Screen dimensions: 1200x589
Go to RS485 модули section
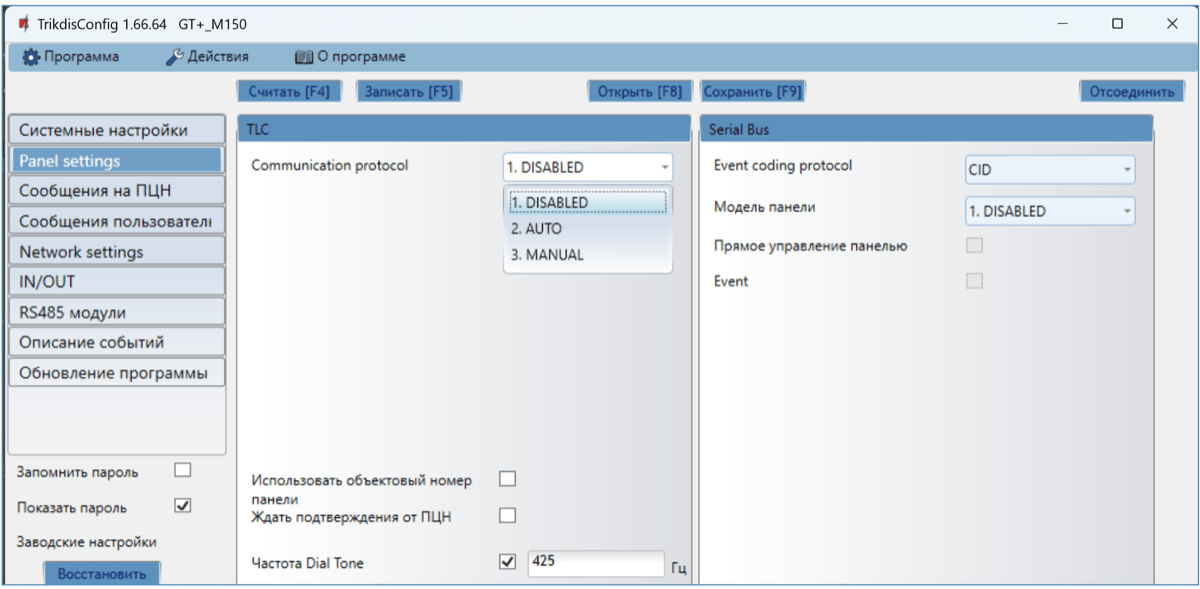(x=115, y=312)
